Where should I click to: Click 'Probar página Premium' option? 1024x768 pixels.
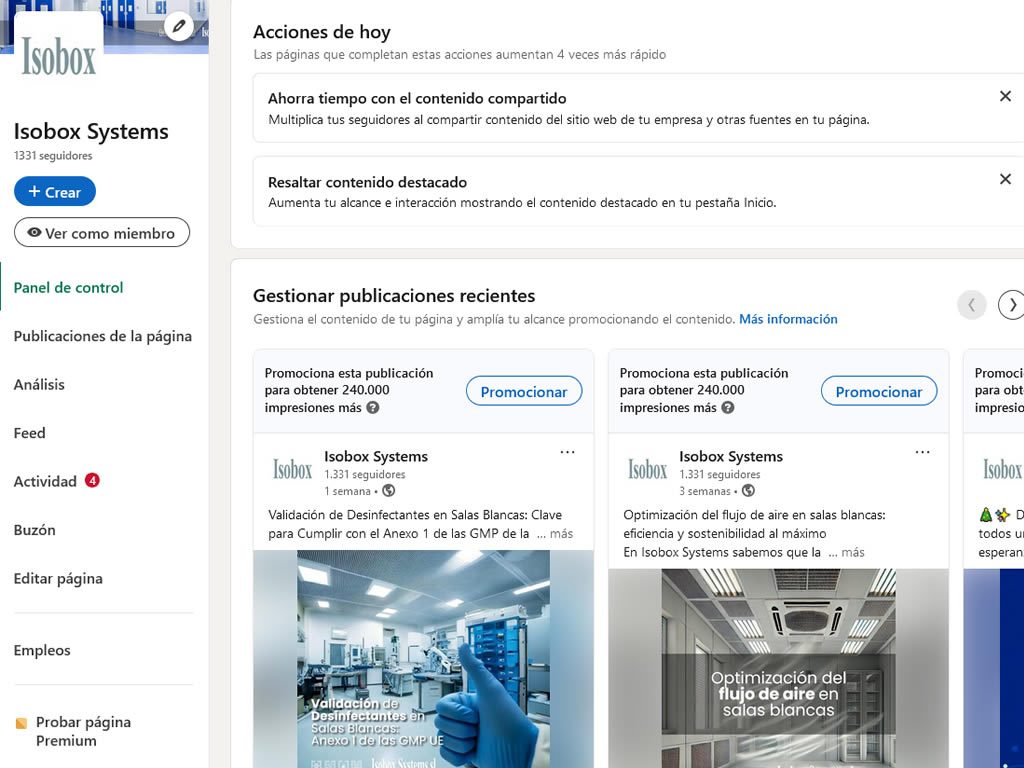click(x=83, y=731)
